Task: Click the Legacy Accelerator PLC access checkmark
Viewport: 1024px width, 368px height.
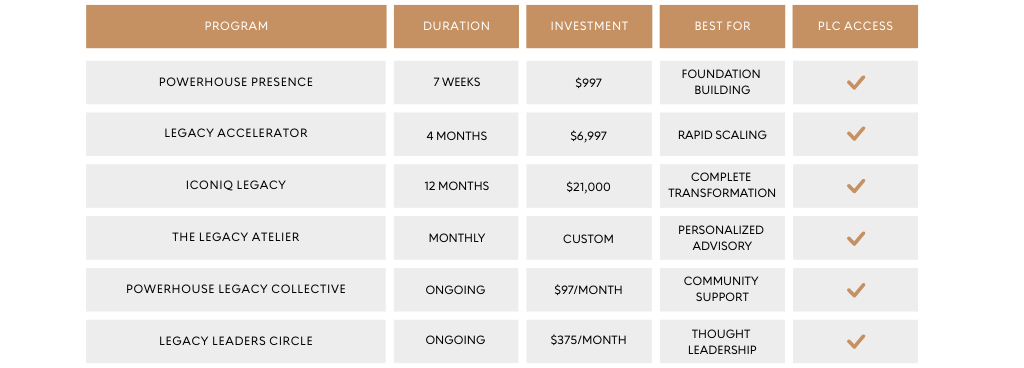Action: [x=856, y=134]
